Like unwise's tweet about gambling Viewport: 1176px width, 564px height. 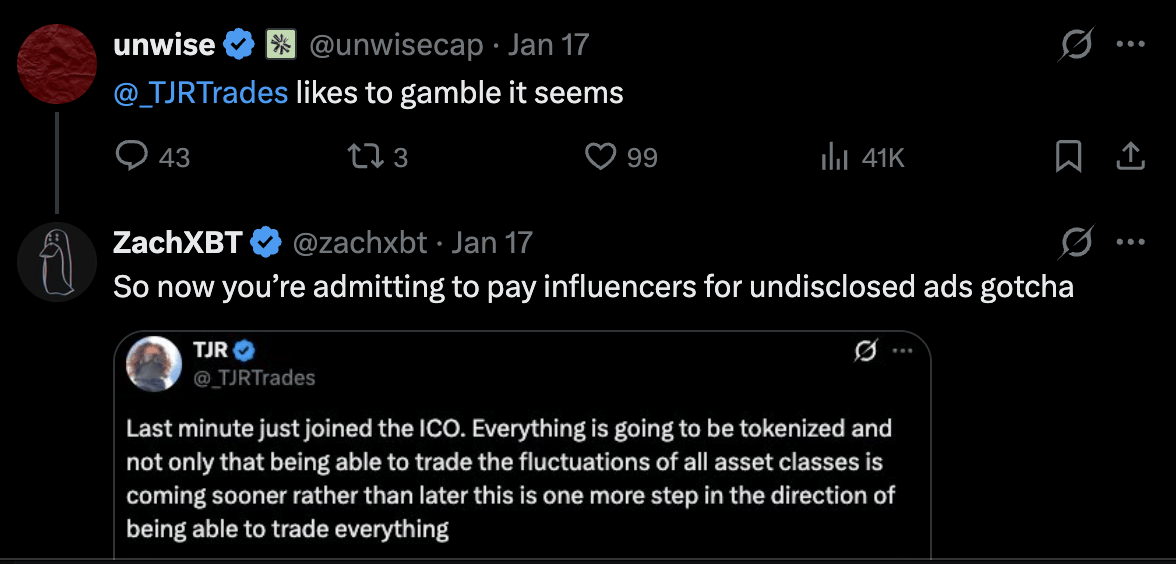pyautogui.click(x=621, y=158)
